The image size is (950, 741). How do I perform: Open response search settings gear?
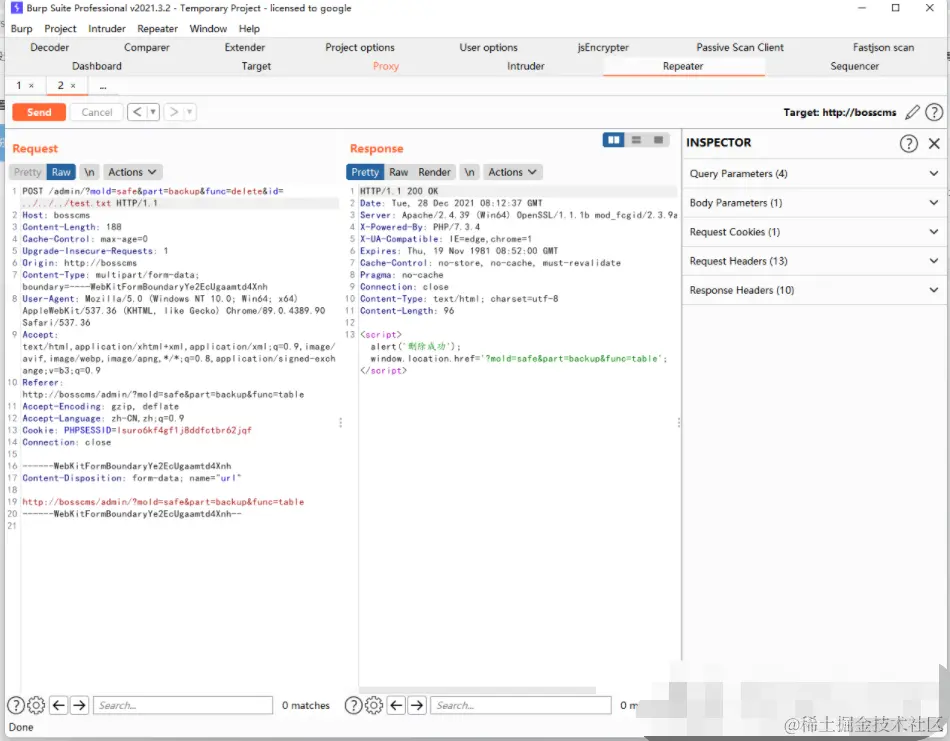(374, 705)
